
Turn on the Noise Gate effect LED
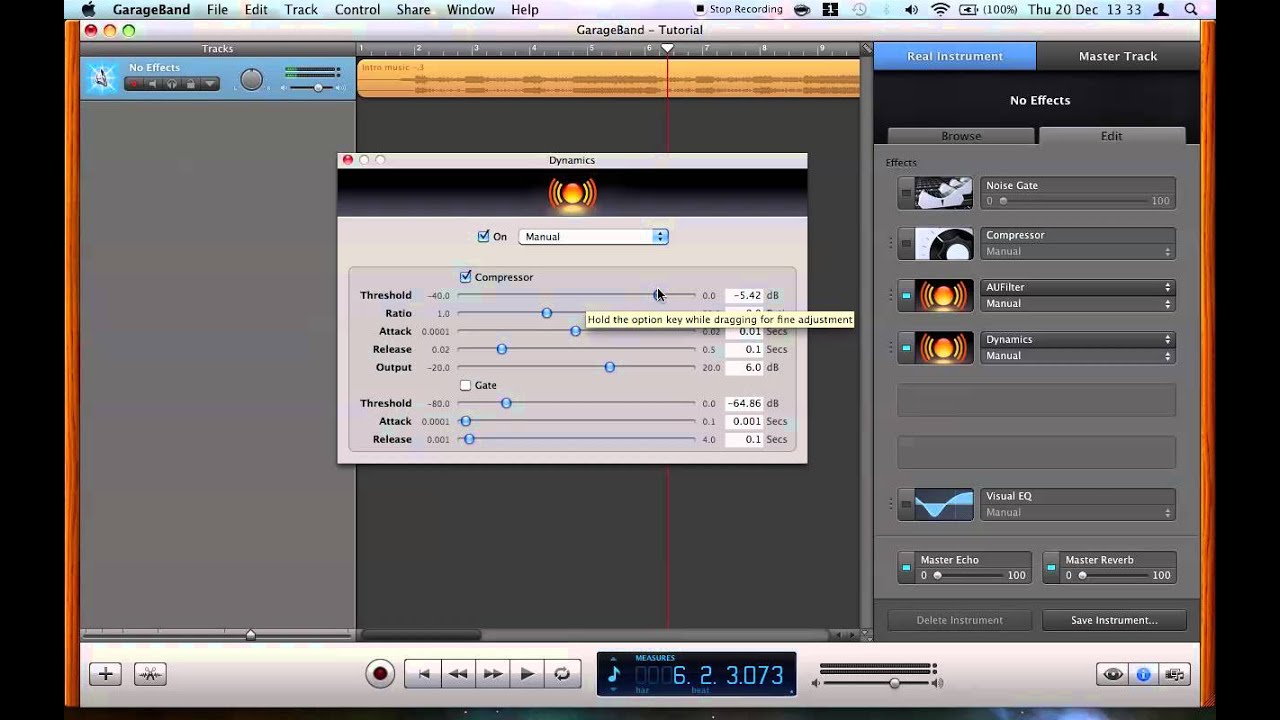pos(906,193)
